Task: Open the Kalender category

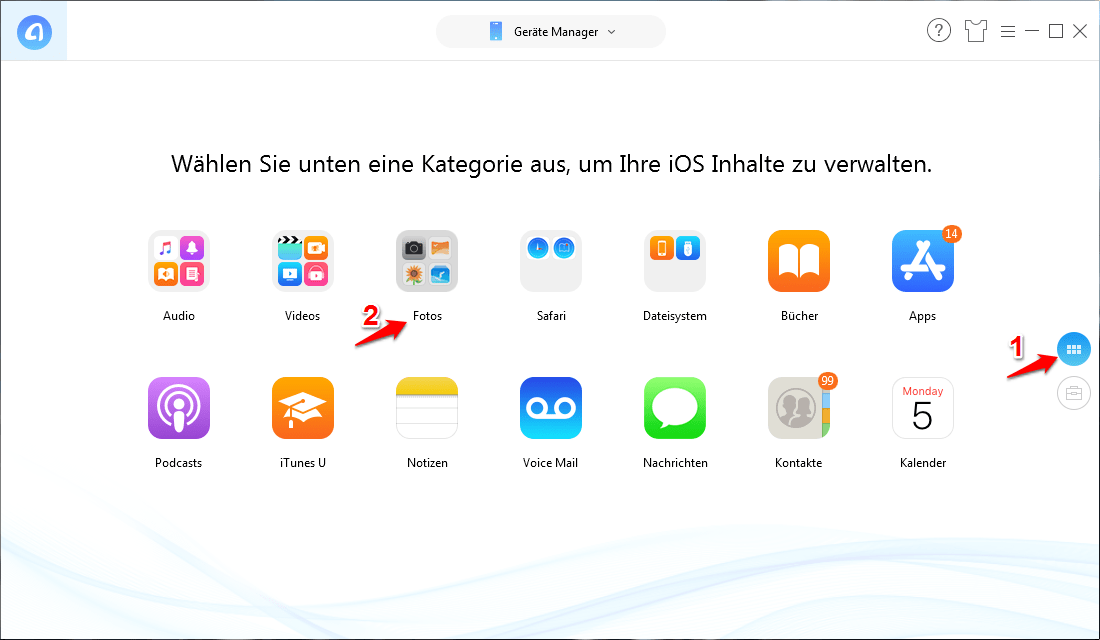Action: click(x=922, y=408)
